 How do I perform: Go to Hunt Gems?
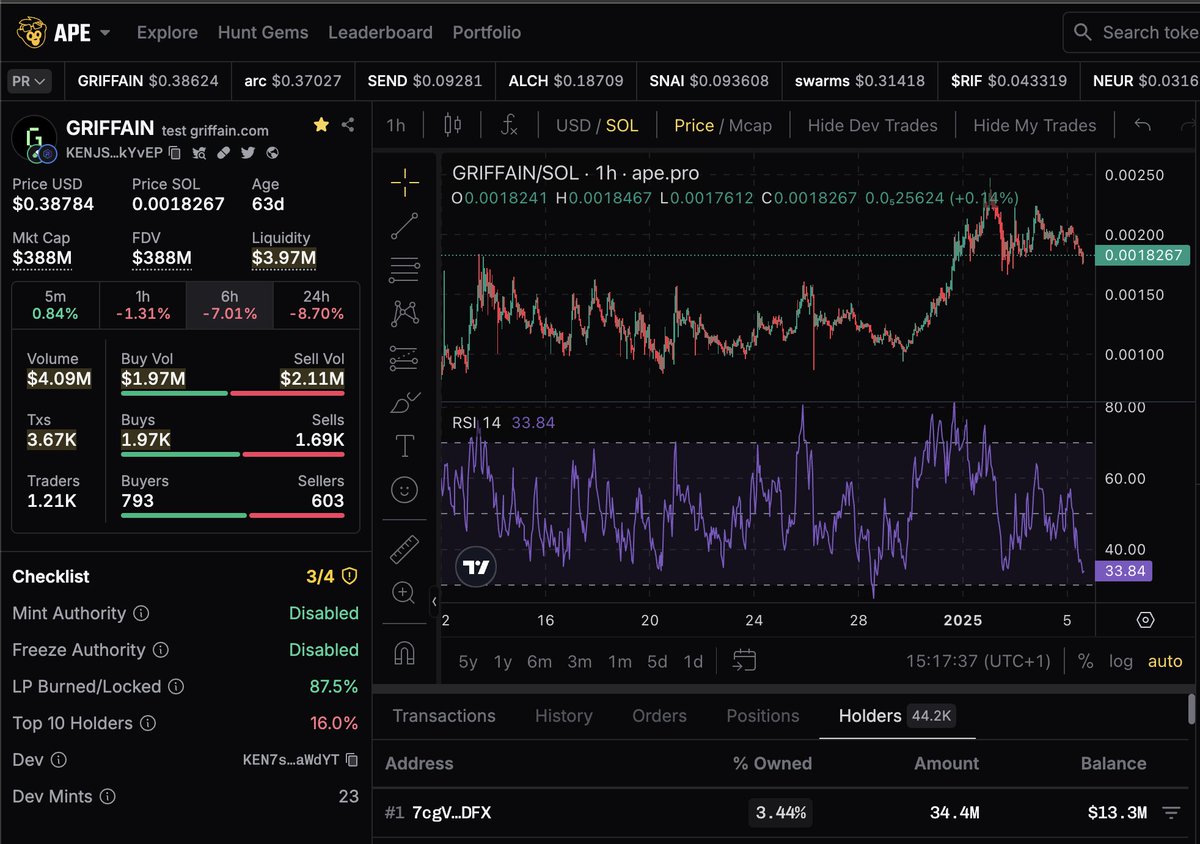coord(263,33)
